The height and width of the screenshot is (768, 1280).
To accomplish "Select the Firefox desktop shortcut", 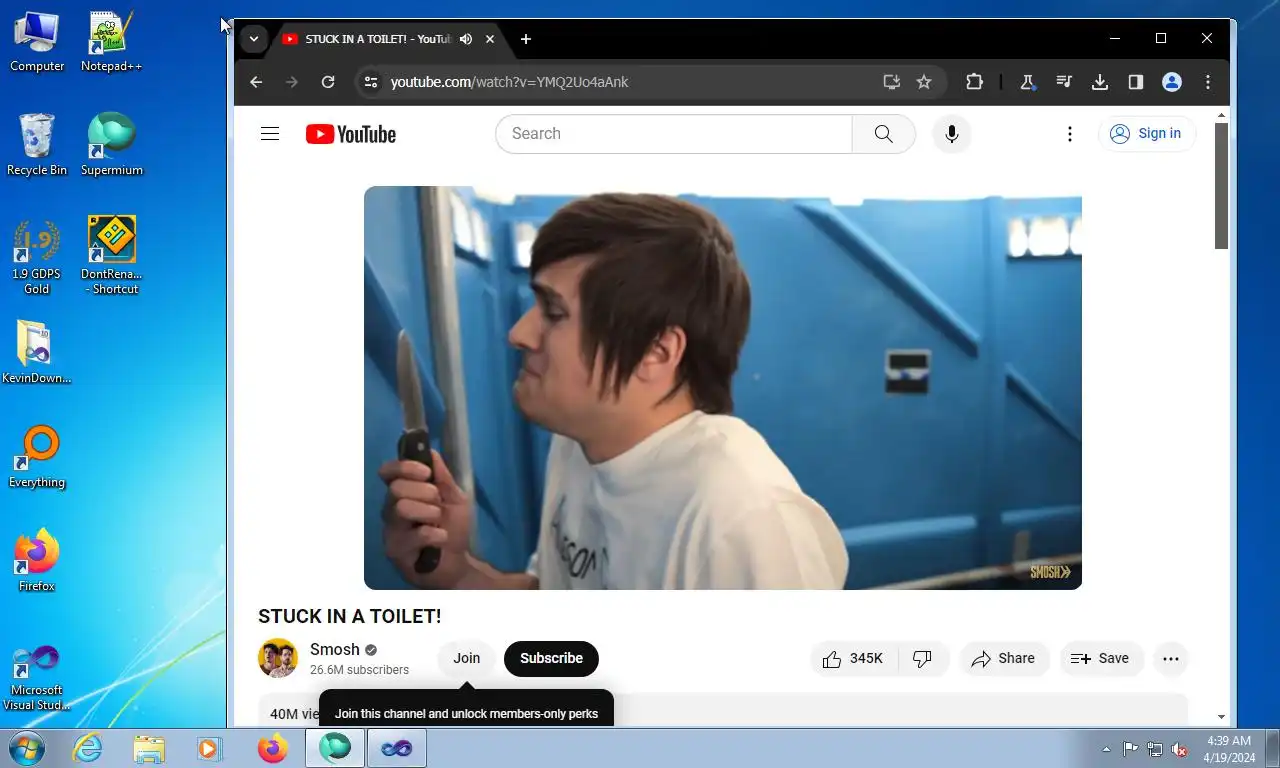I will point(37,561).
